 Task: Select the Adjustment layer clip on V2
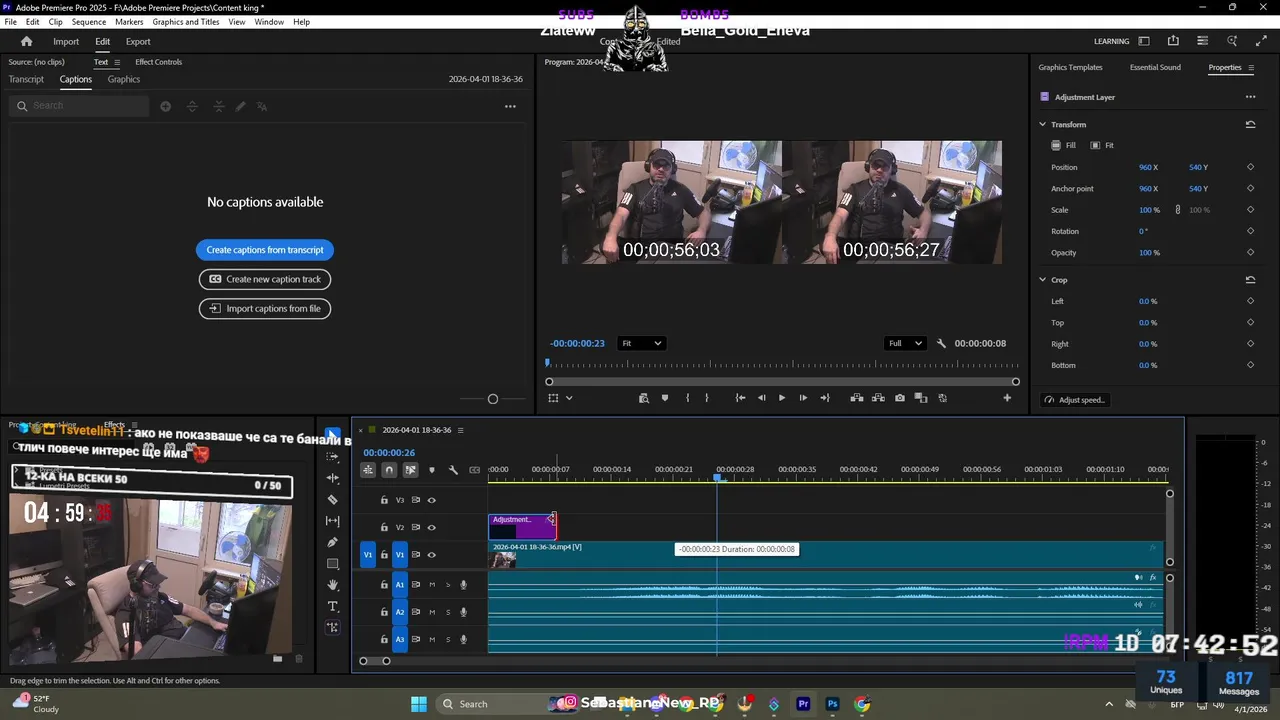pos(521,526)
